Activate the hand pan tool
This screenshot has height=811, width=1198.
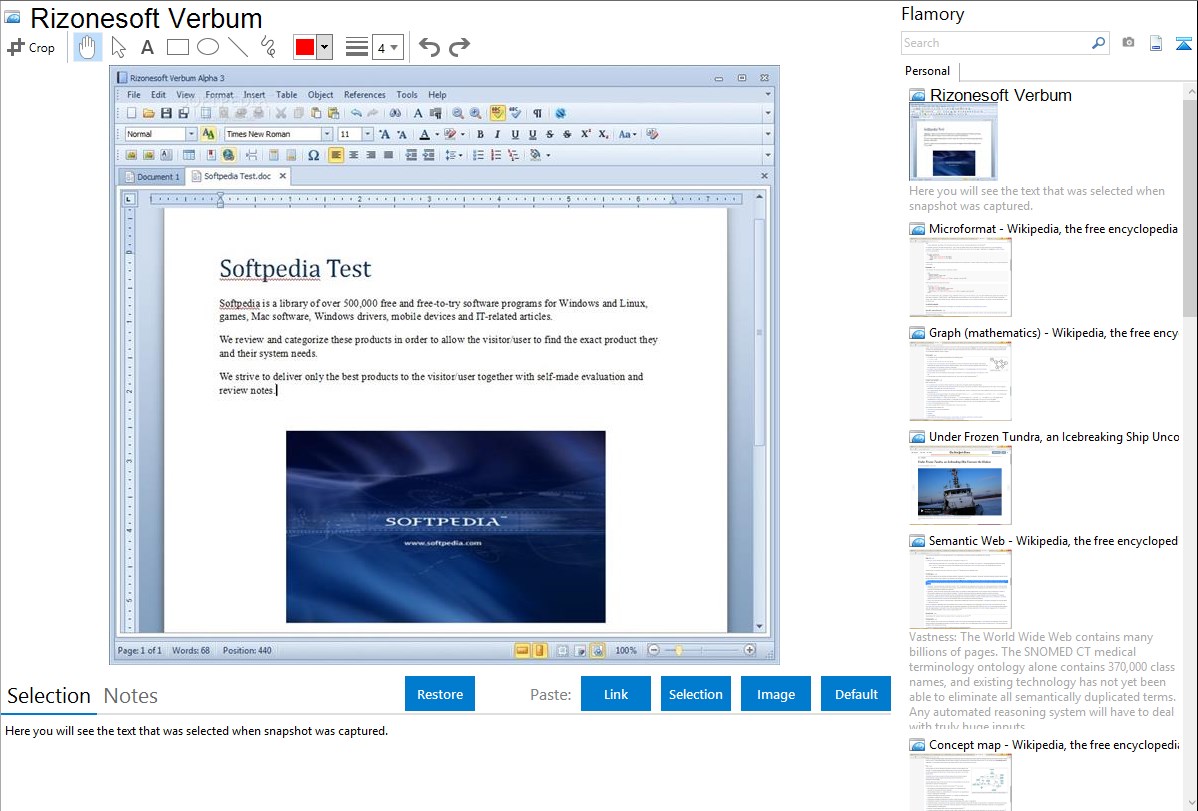[x=88, y=47]
